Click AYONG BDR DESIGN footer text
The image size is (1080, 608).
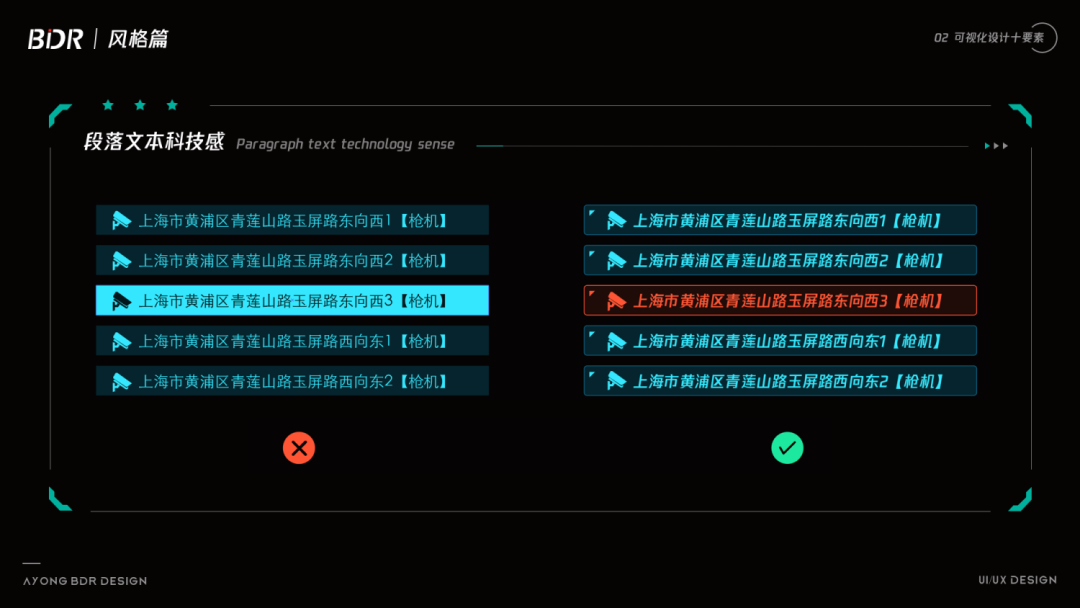85,581
